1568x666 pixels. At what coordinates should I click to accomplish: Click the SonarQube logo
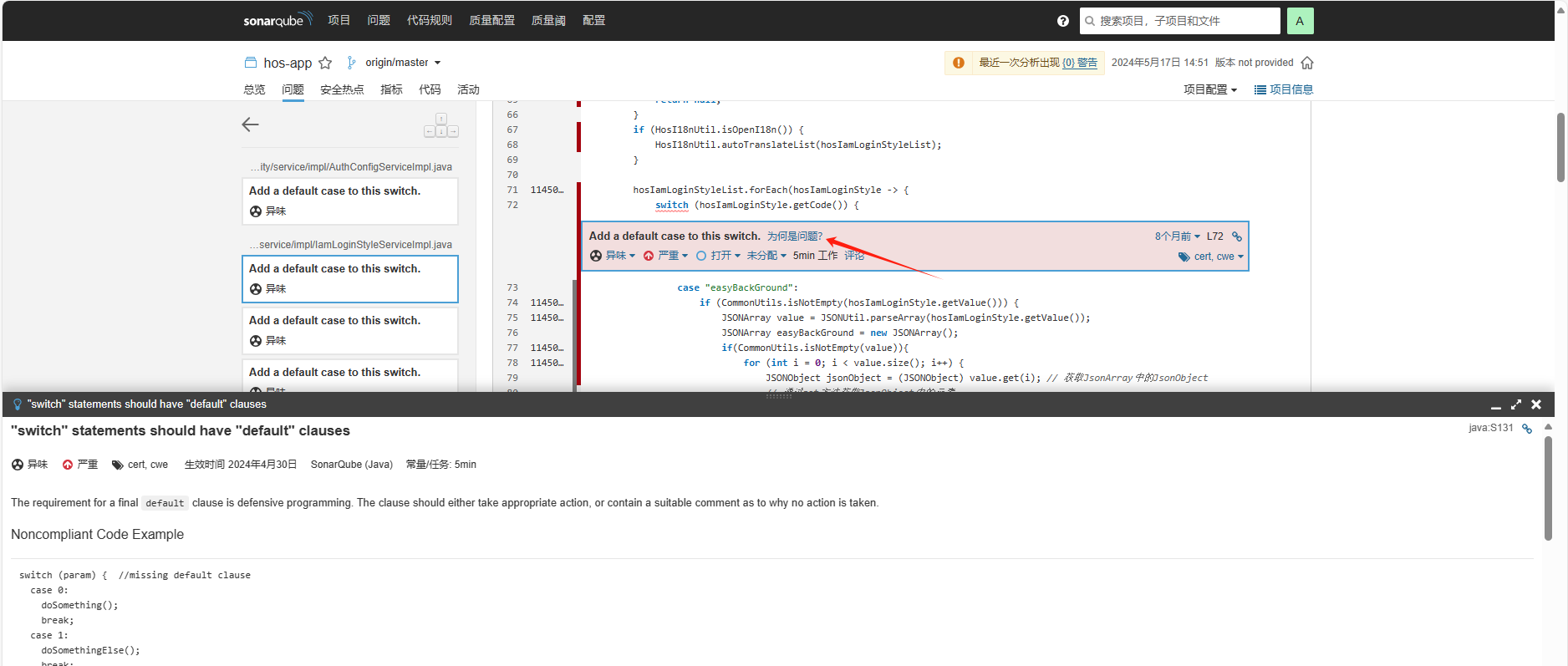click(277, 20)
